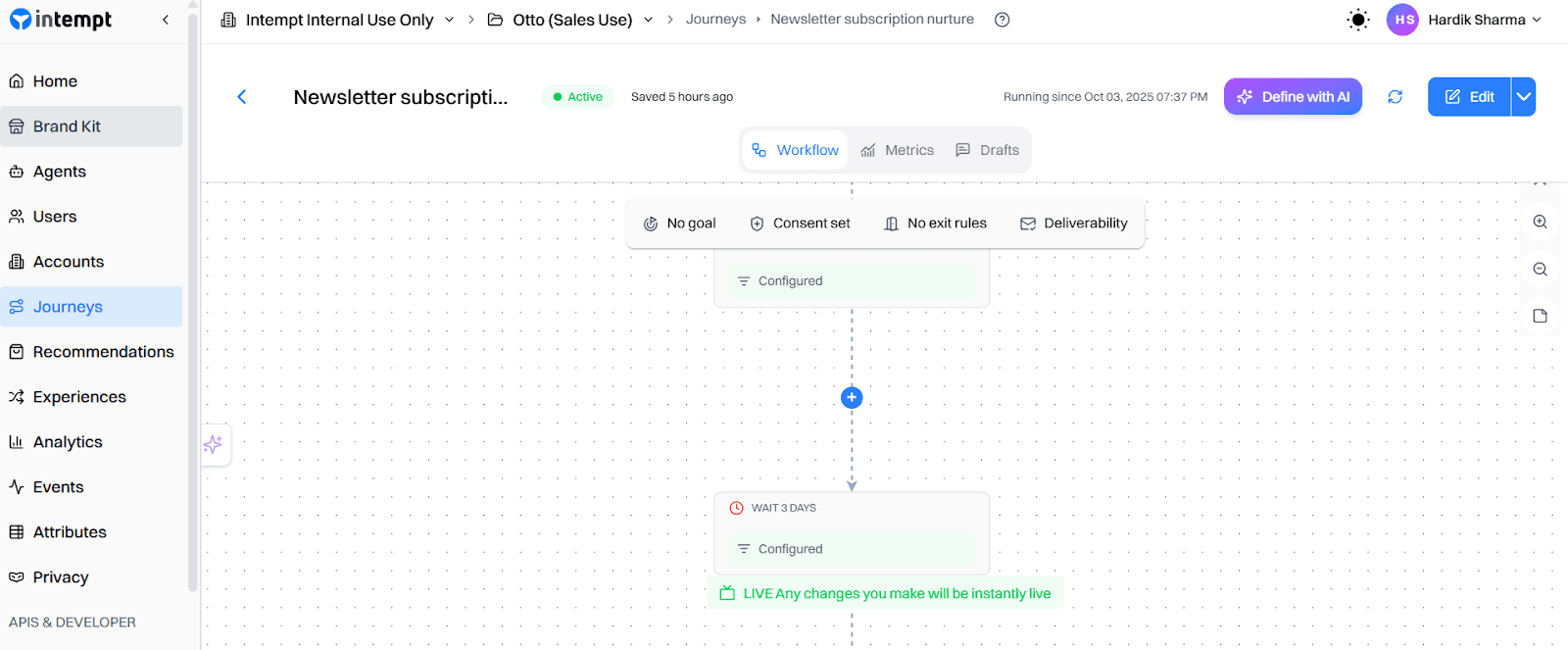Screen dimensions: 1568x650
Task: Open the notes icon on canvas toolbar
Action: click(1540, 316)
